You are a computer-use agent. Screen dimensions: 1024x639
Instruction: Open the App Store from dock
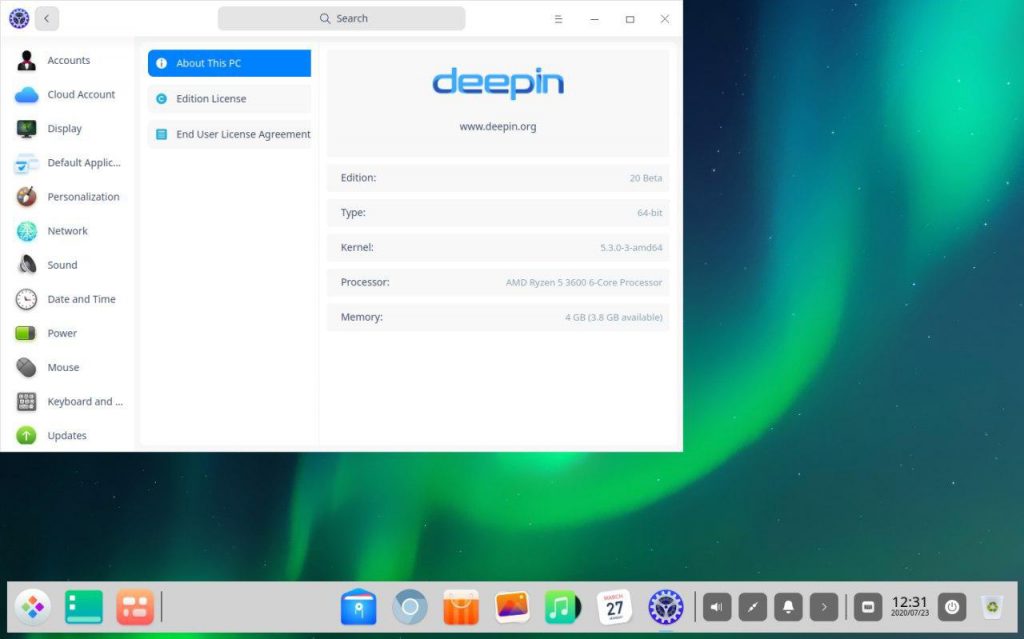click(x=461, y=607)
